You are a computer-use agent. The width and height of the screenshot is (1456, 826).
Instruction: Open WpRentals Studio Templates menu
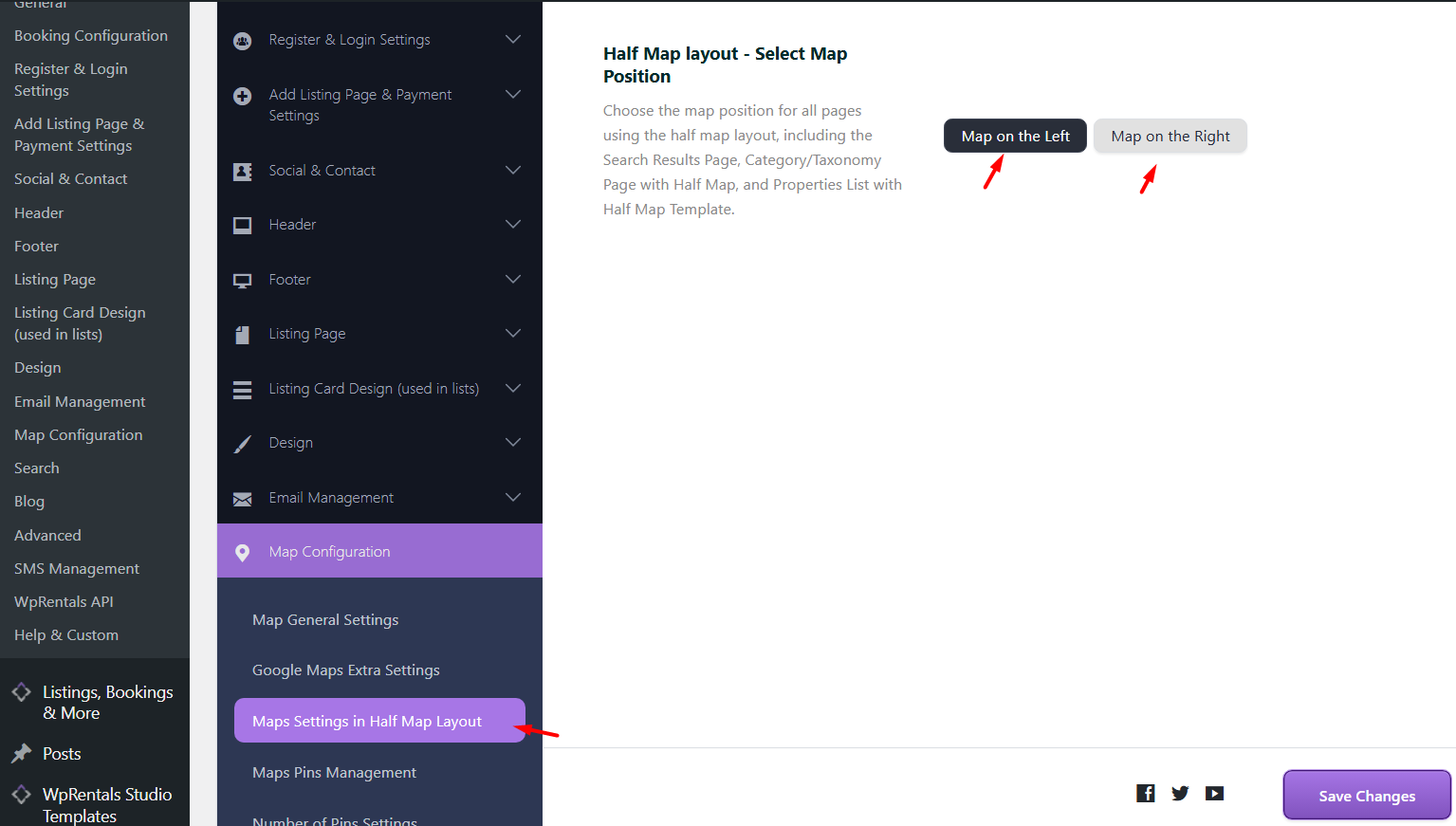(107, 804)
